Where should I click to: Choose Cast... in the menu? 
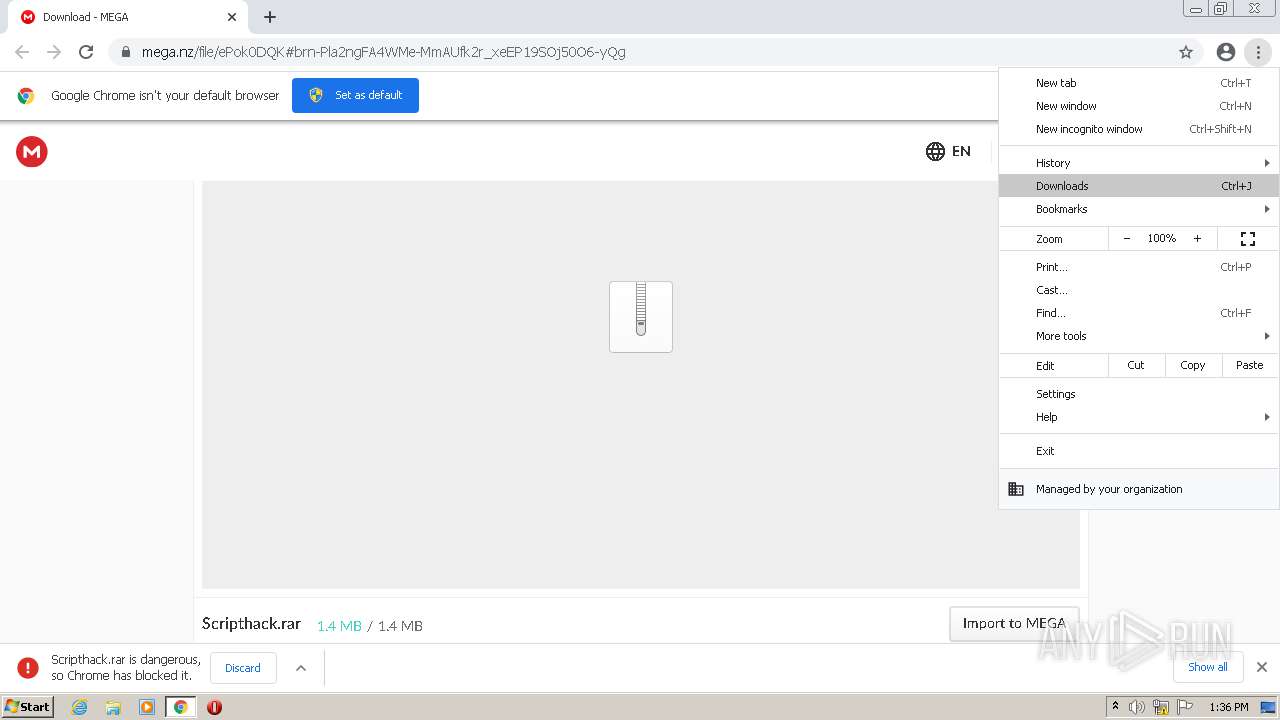coord(1139,290)
